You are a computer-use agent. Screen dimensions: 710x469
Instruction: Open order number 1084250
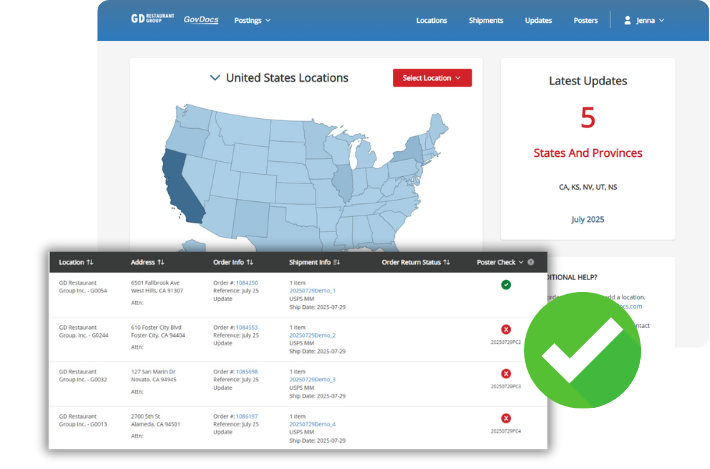[247, 283]
